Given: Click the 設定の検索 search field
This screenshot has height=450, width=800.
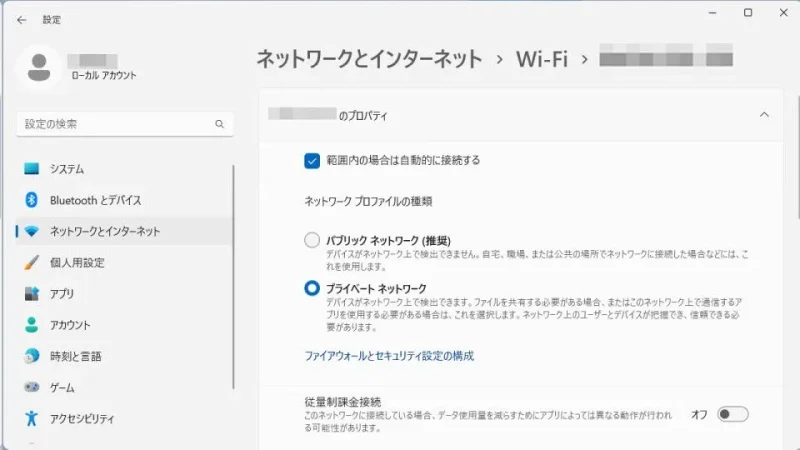Looking at the screenshot, I should 125,124.
